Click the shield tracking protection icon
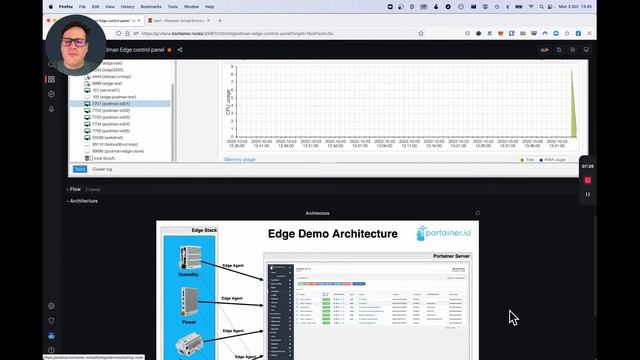 [x=118, y=33]
